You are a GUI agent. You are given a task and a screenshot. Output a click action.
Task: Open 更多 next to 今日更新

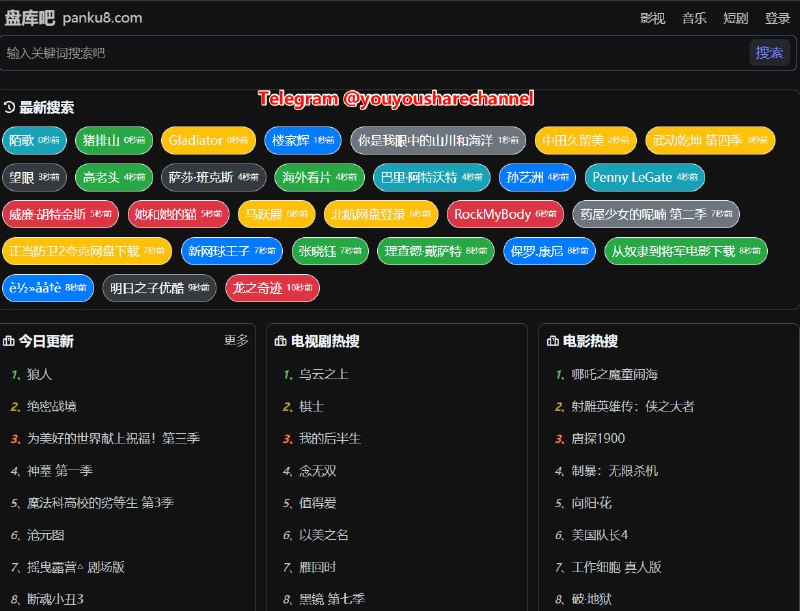click(234, 341)
